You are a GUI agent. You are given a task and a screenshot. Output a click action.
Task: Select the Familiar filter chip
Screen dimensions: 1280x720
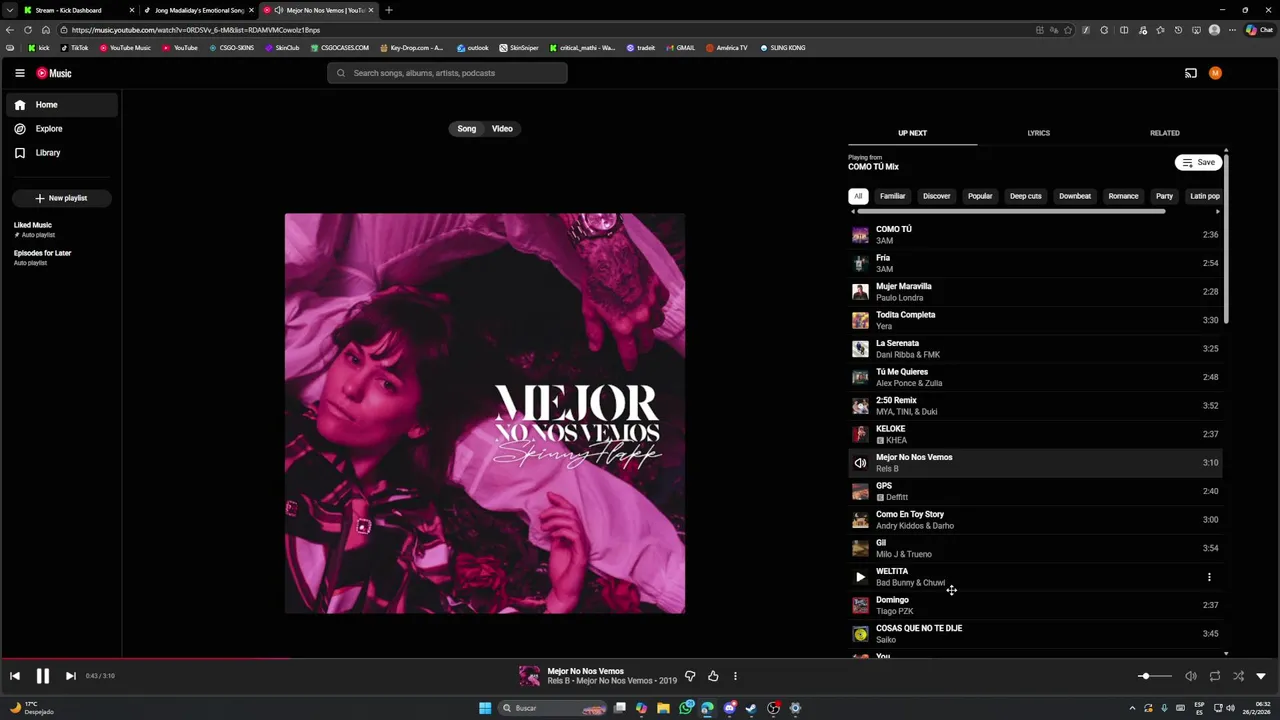tap(892, 196)
